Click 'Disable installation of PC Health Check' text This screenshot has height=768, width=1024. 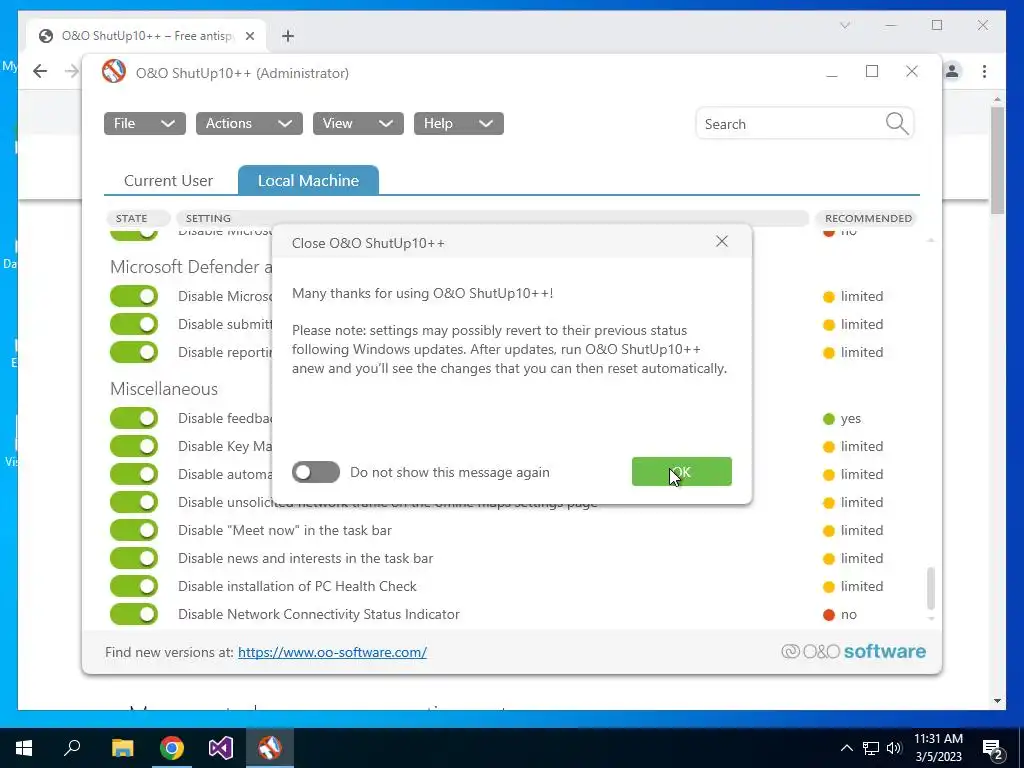(x=297, y=586)
